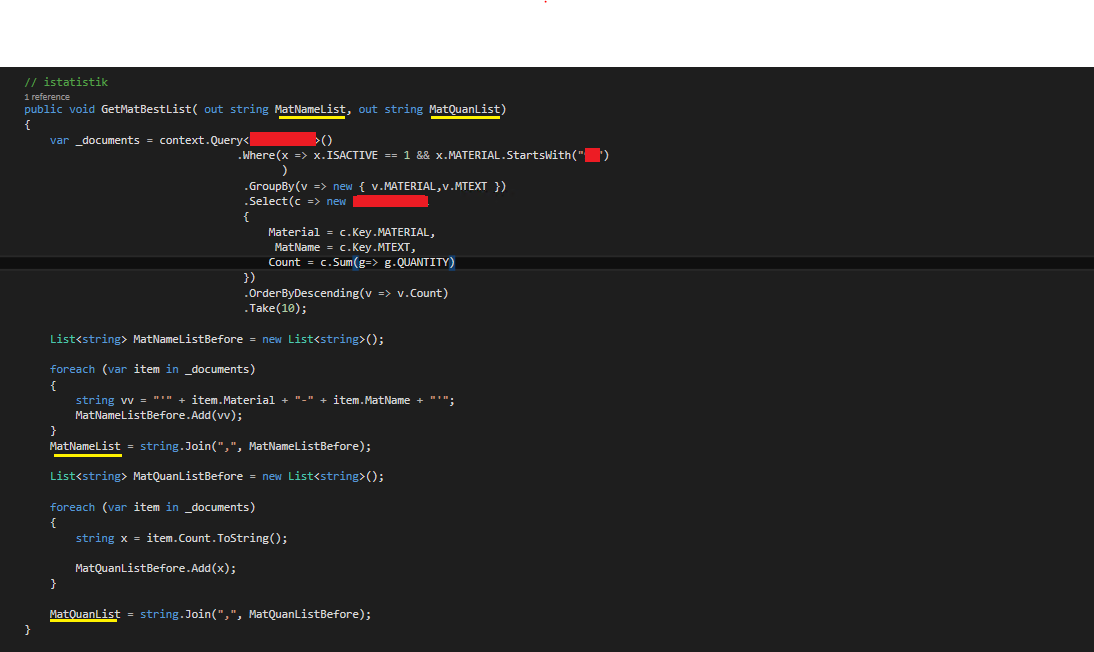
Task: Click the underlined MatNameList string.Join assignment
Action: [85, 446]
